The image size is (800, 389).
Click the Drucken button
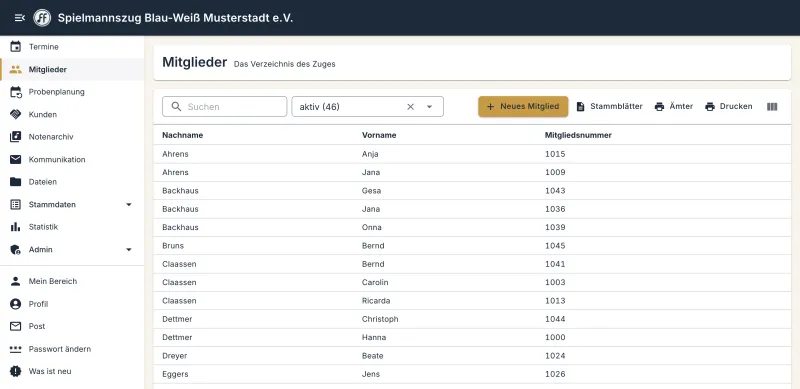pos(729,107)
